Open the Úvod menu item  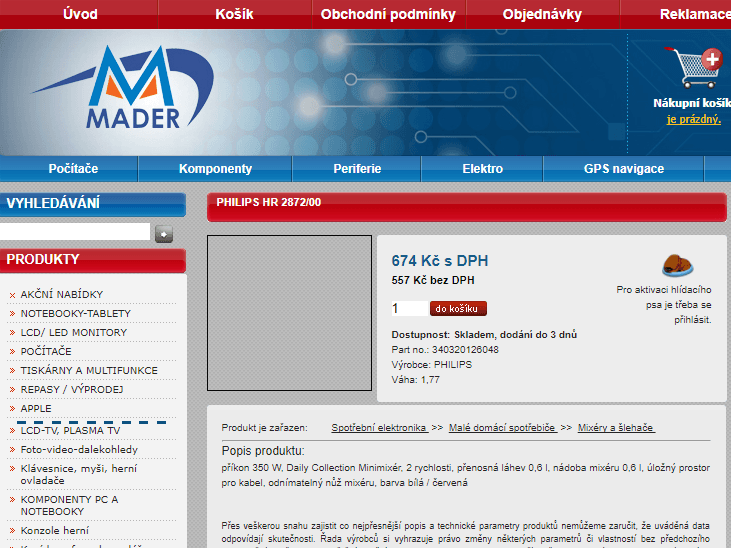coord(80,14)
